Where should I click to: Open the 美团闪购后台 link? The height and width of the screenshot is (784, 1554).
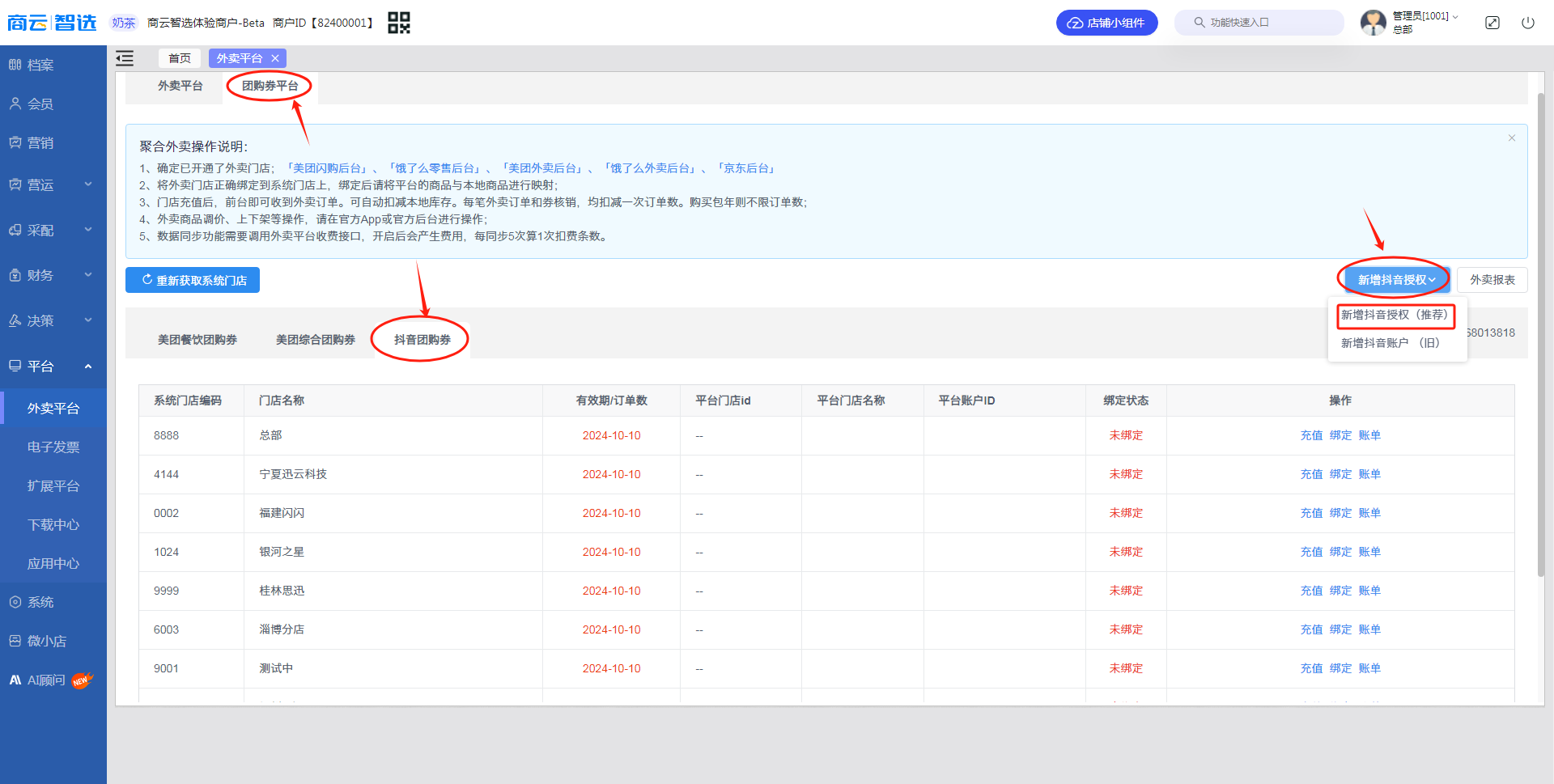(326, 168)
